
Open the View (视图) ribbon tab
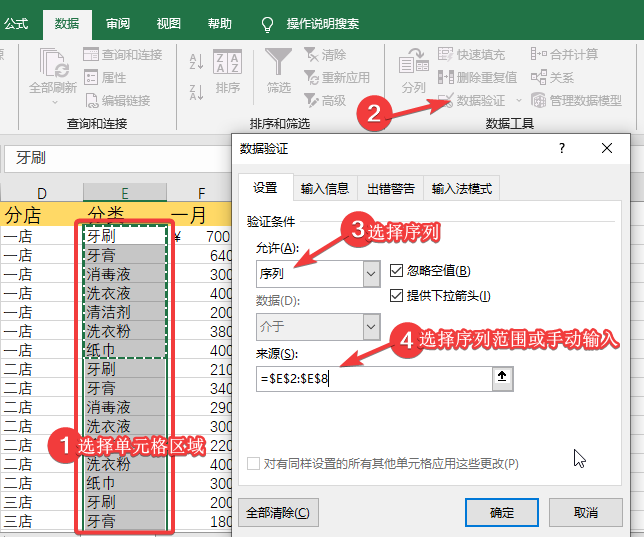[x=168, y=23]
